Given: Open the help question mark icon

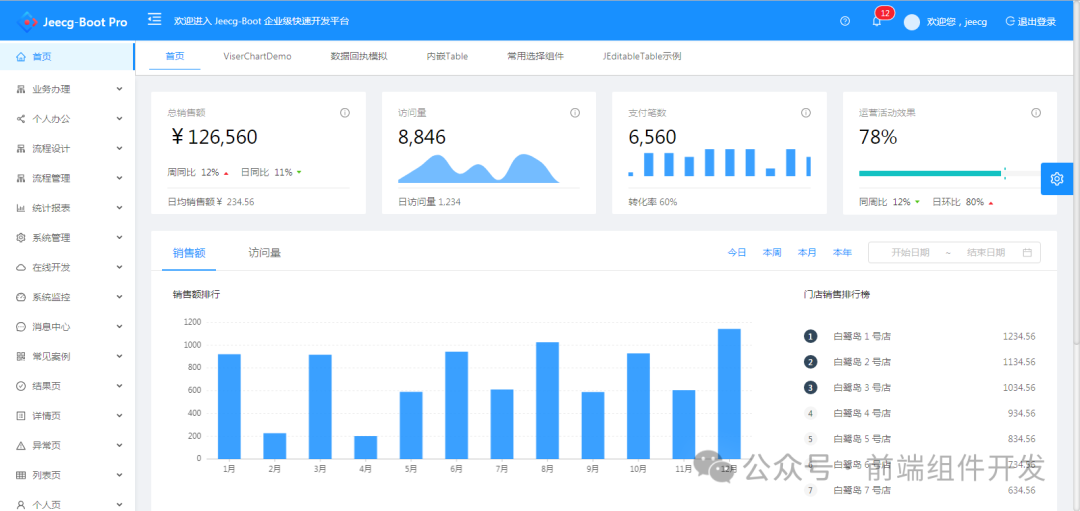Looking at the screenshot, I should pyautogui.click(x=845, y=21).
